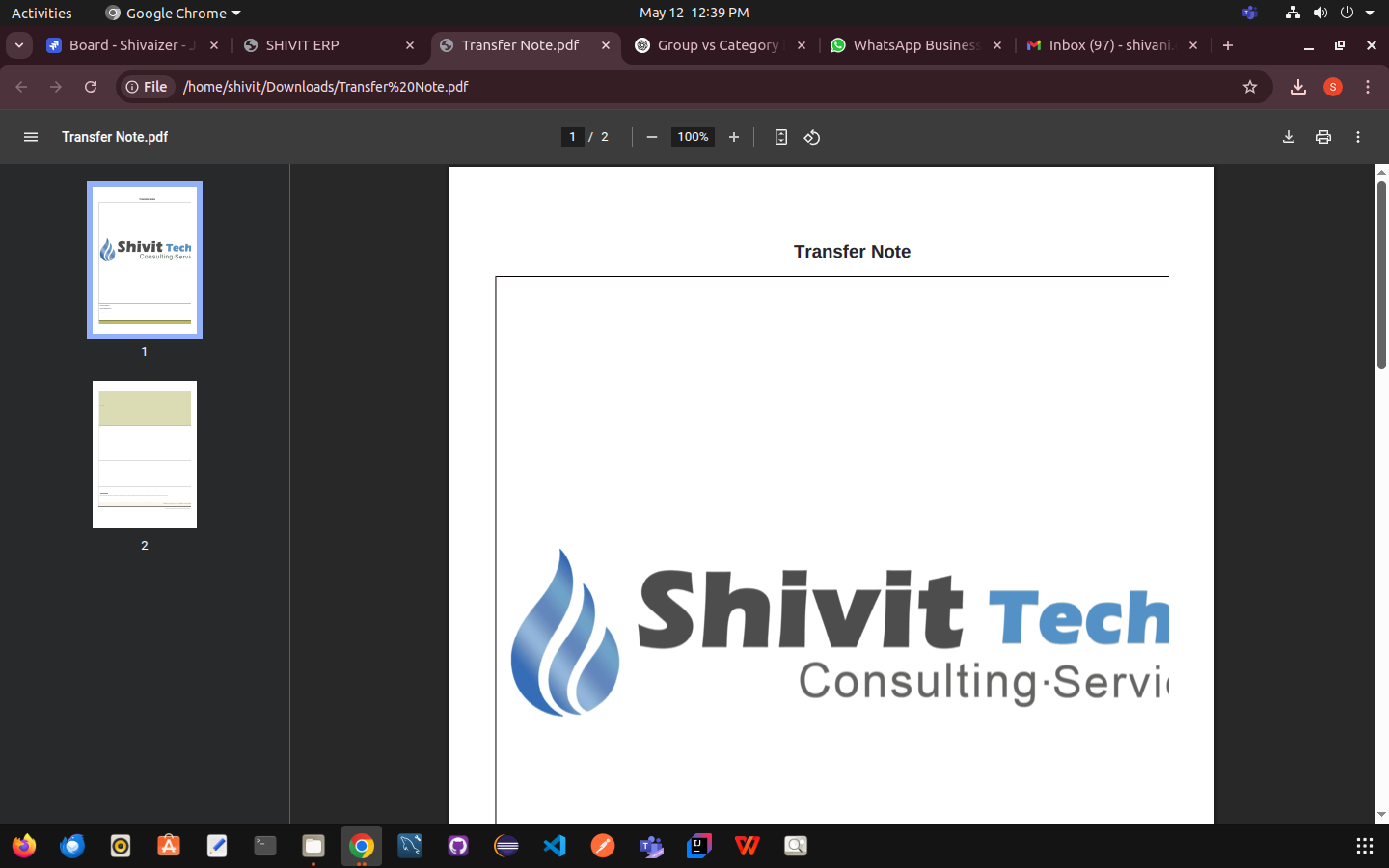Toggle the PDF sidebar menu icon
The height and width of the screenshot is (868, 1389).
click(x=31, y=137)
